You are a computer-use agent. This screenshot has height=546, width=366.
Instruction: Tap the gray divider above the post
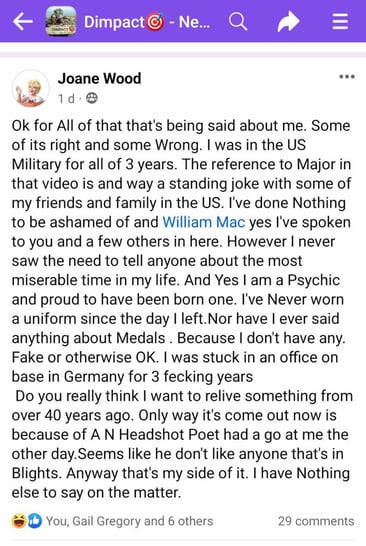(x=183, y=55)
